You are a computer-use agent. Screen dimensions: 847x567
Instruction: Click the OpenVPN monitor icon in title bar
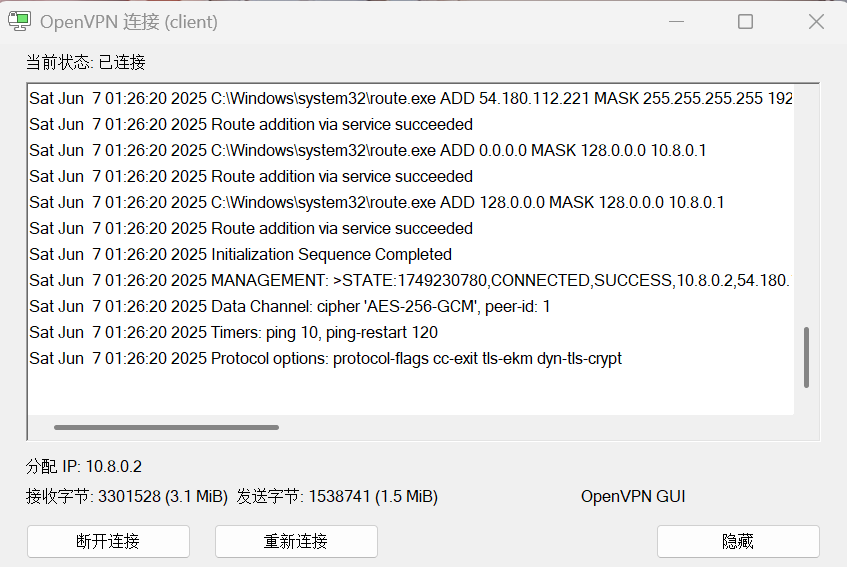(19, 21)
